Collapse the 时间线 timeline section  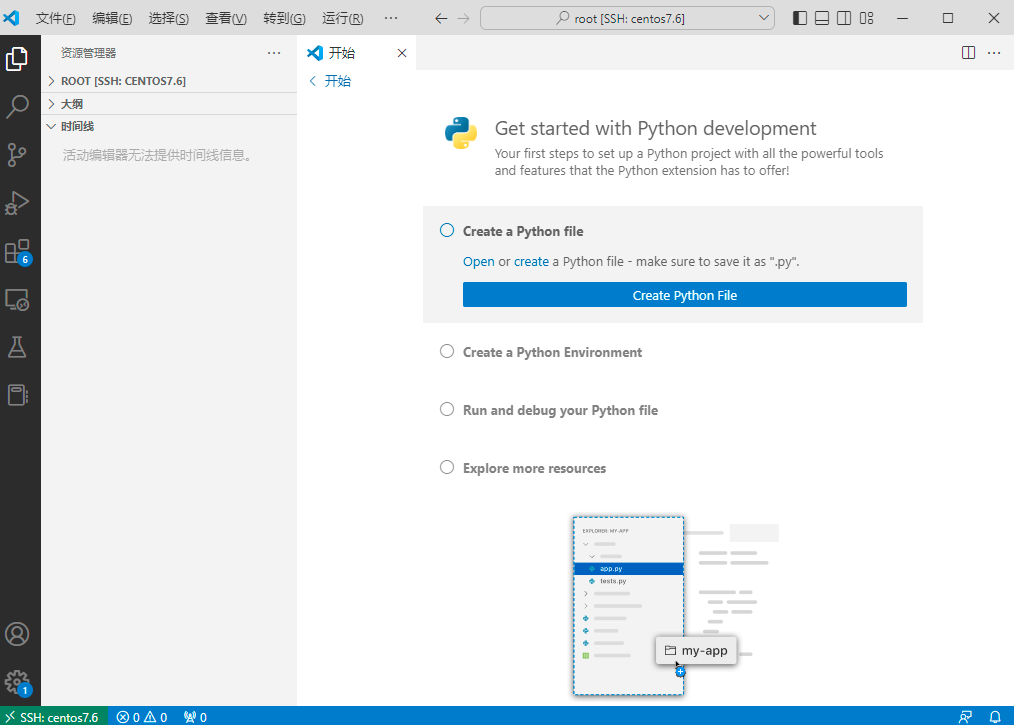[169, 126]
